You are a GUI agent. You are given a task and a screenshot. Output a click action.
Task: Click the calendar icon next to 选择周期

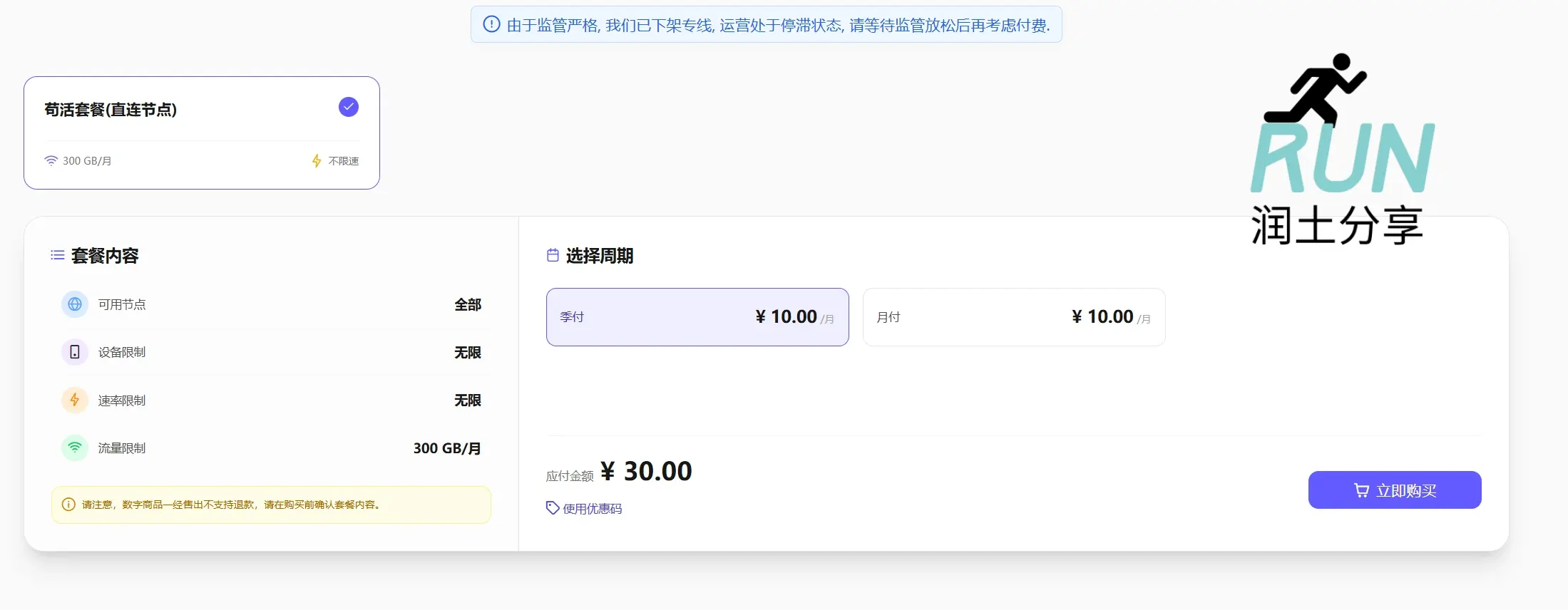pyautogui.click(x=553, y=255)
